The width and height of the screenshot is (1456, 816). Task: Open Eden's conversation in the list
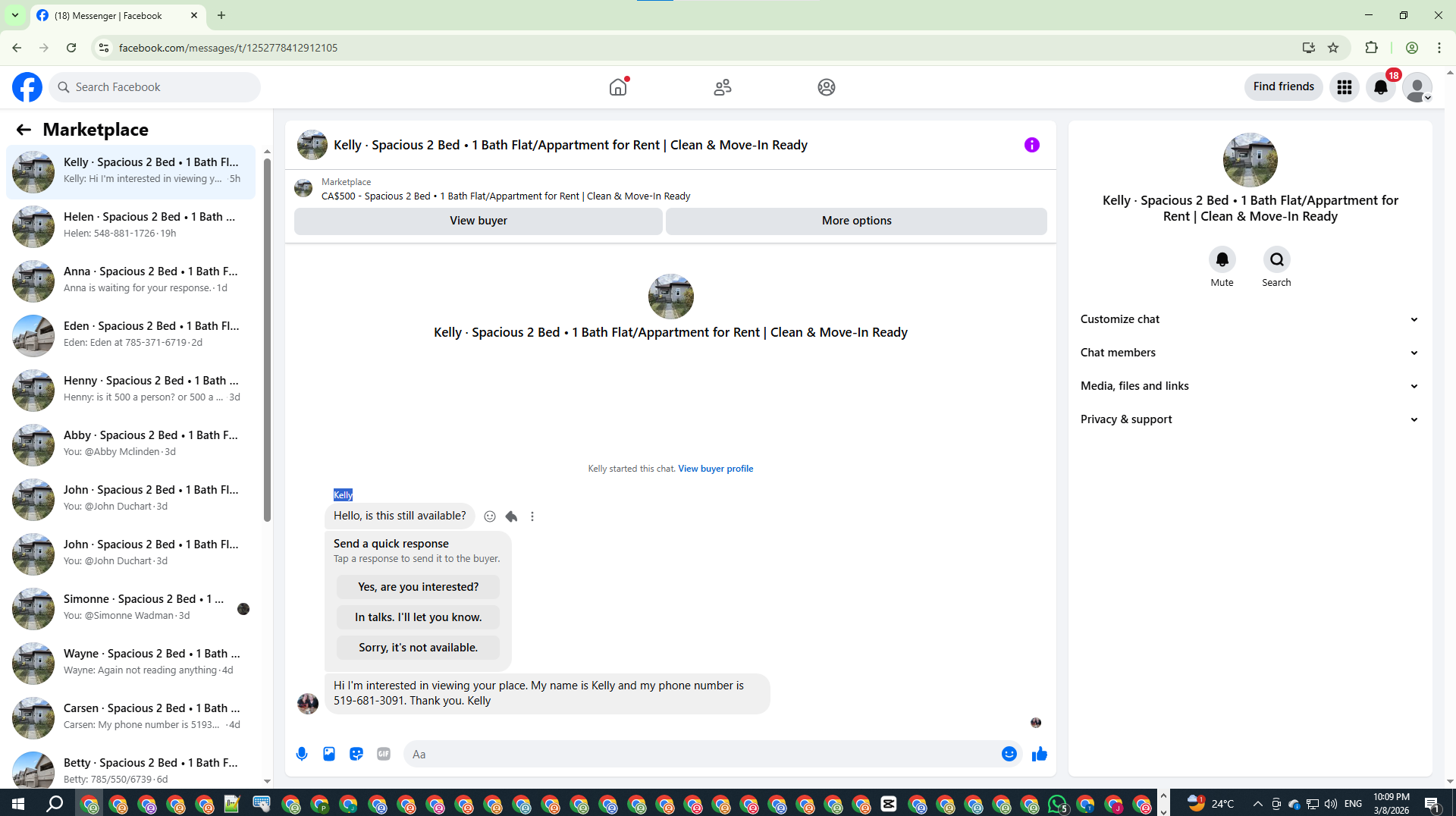pyautogui.click(x=130, y=335)
